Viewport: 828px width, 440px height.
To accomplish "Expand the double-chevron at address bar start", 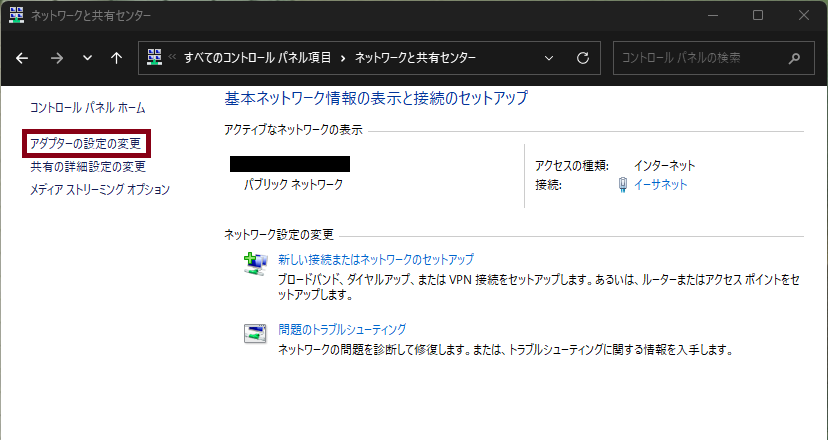I will pyautogui.click(x=172, y=58).
